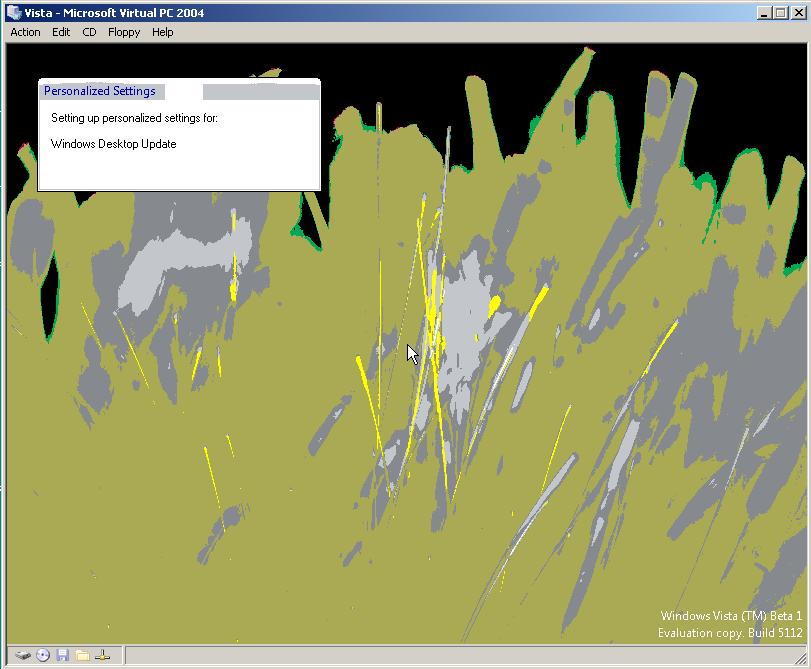The width and height of the screenshot is (811, 669).
Task: Open the Edit menu
Action: coord(61,32)
